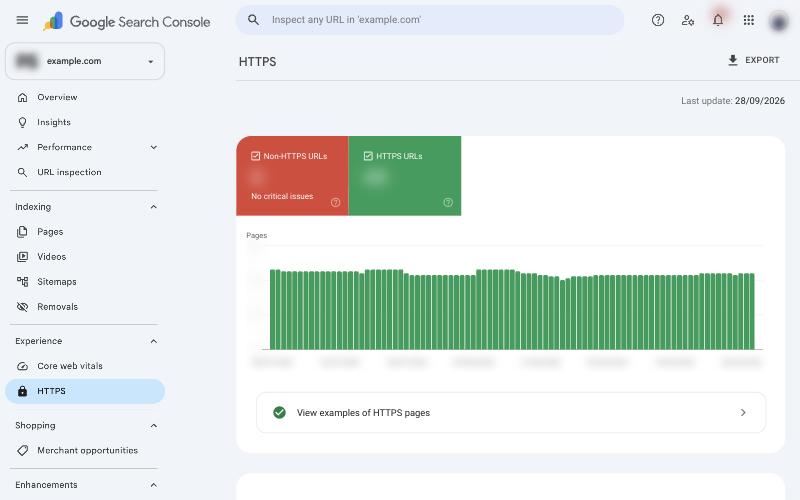Click green checkmark beside View examples
The width and height of the screenshot is (800, 500).
pos(279,412)
